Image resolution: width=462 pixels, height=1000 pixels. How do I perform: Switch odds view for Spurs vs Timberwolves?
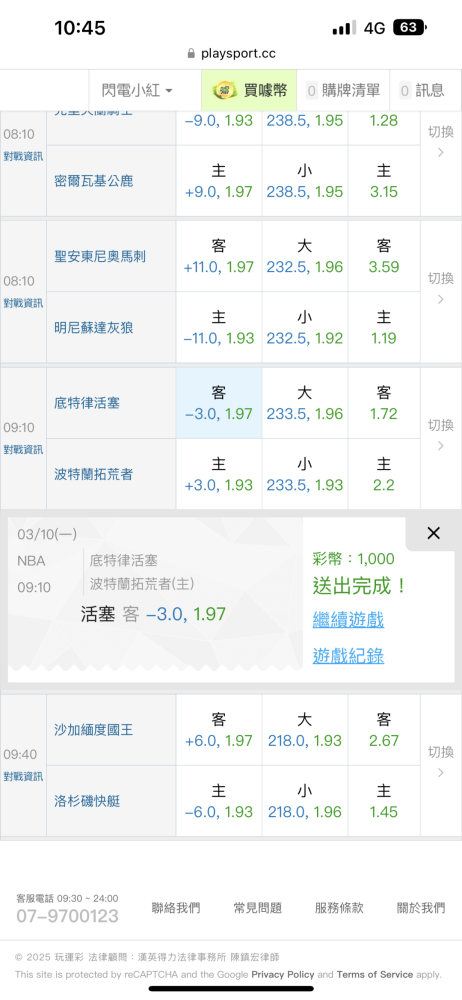[x=441, y=288]
